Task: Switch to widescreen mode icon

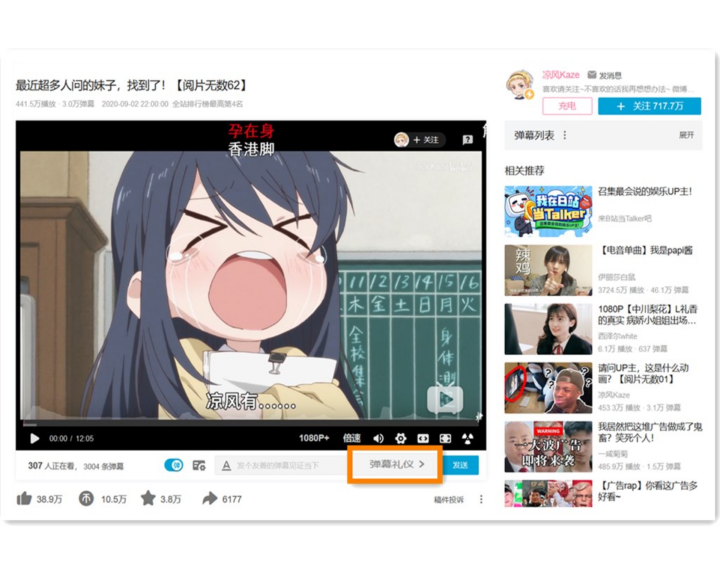Action: pos(423,439)
